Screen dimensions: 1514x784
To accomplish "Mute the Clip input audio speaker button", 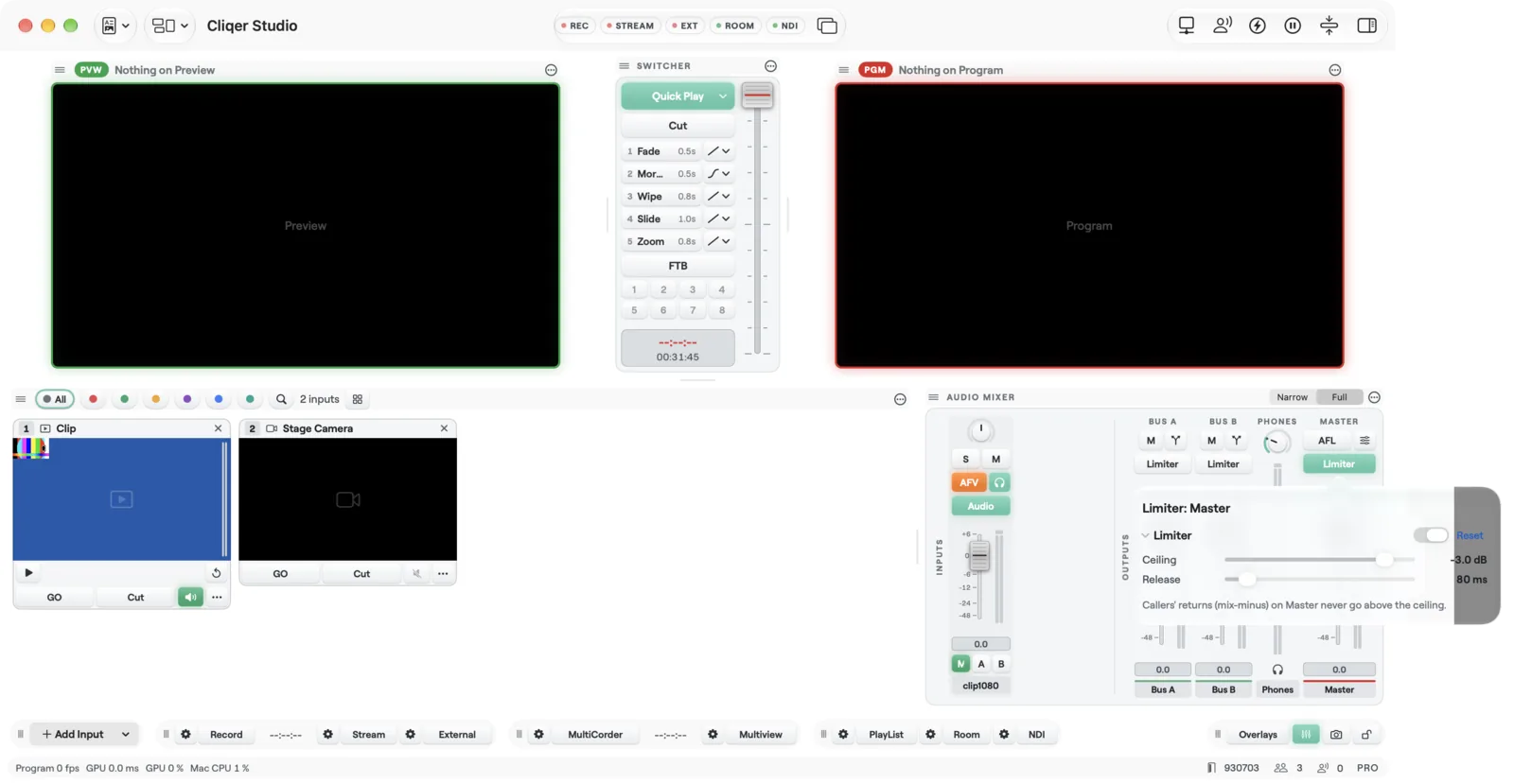I will (190, 598).
